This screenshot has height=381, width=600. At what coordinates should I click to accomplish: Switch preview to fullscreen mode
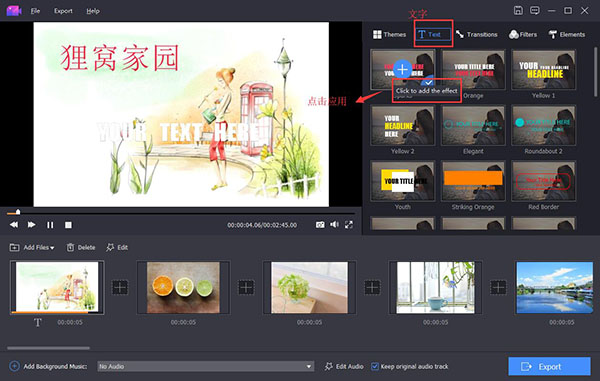[349, 225]
